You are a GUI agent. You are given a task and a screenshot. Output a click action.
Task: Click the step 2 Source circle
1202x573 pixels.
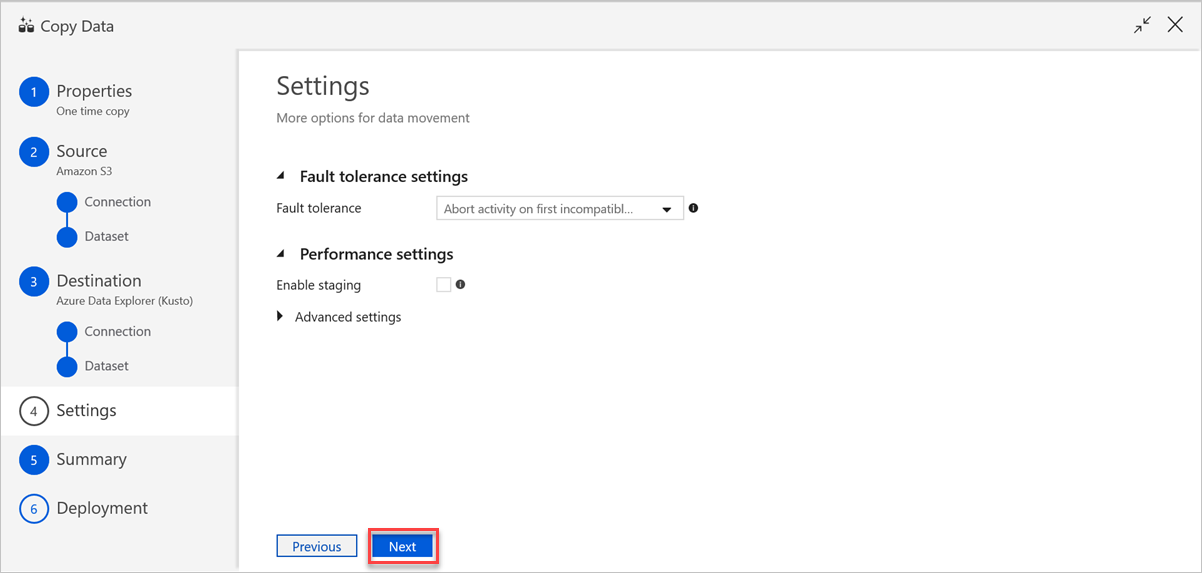coord(33,152)
